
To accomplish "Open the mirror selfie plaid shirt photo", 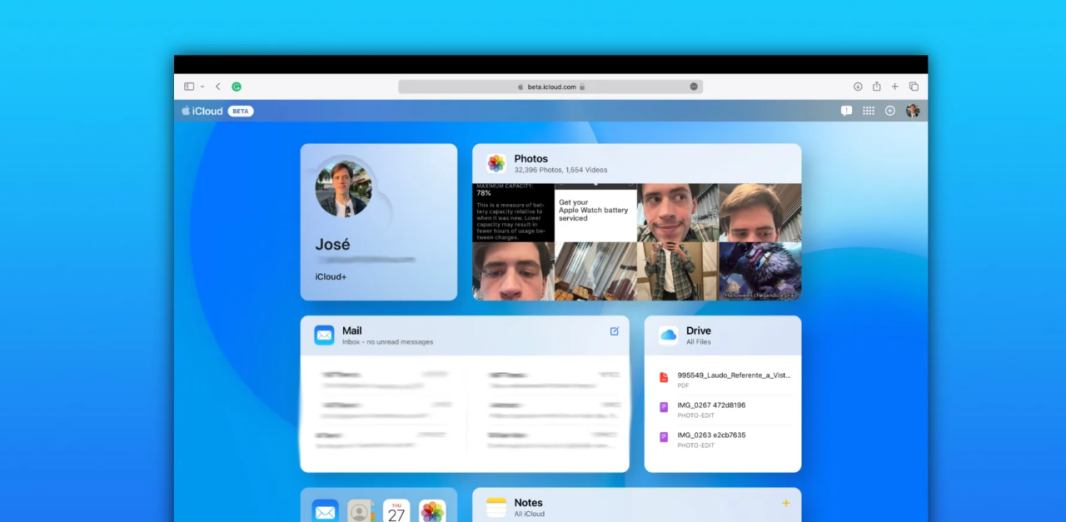I will 678,271.
